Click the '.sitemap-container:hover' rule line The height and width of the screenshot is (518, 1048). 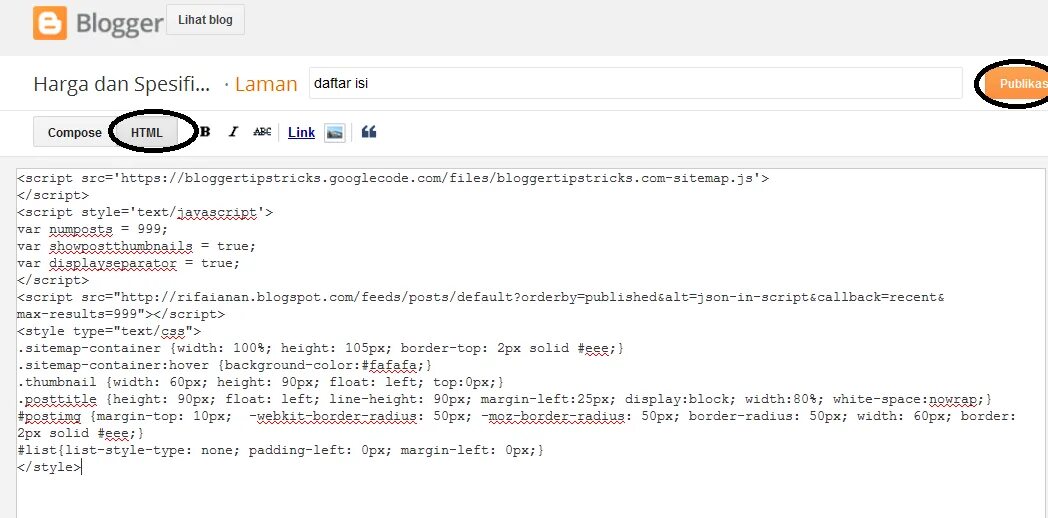click(x=225, y=365)
